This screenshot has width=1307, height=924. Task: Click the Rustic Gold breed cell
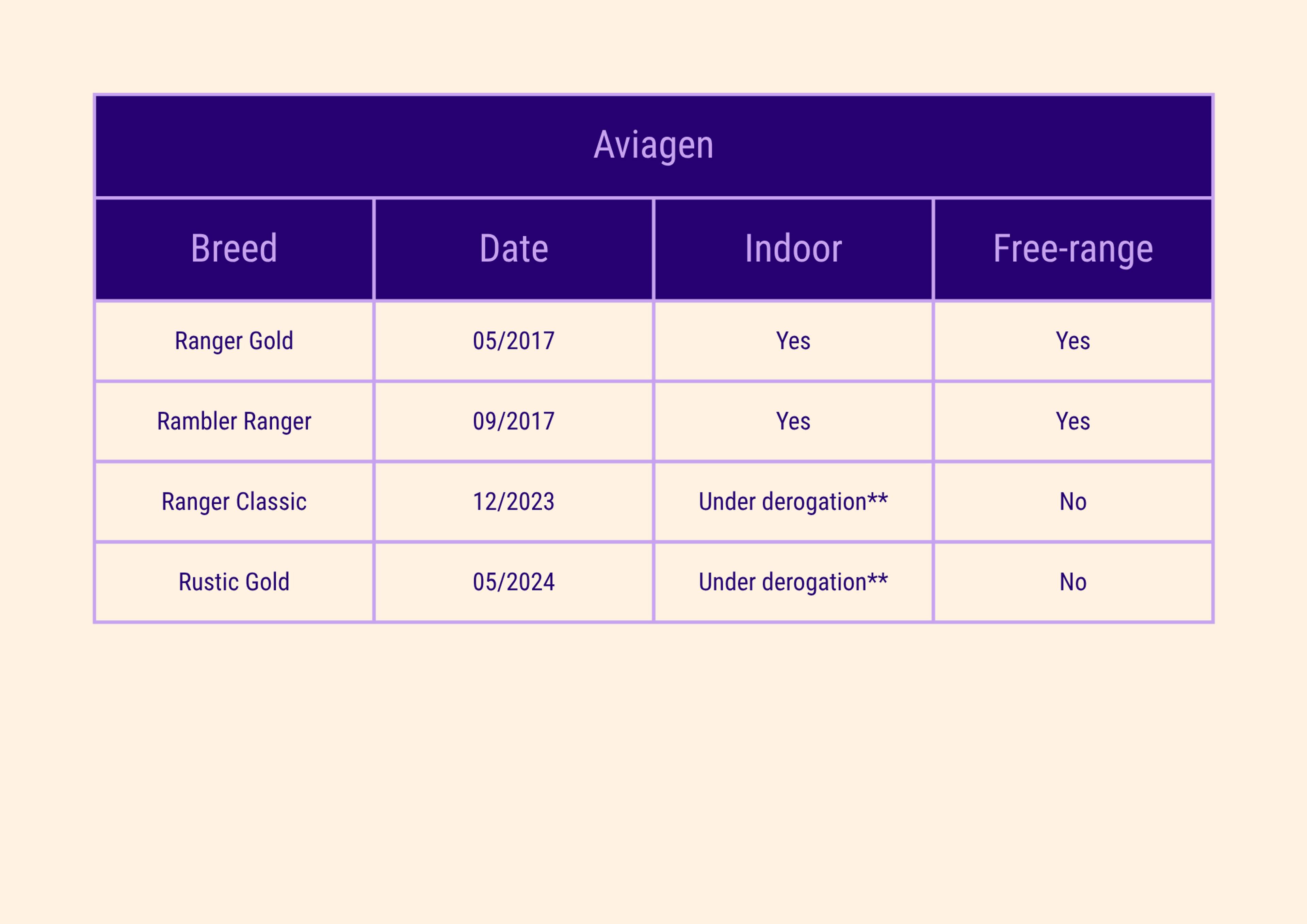pos(234,582)
